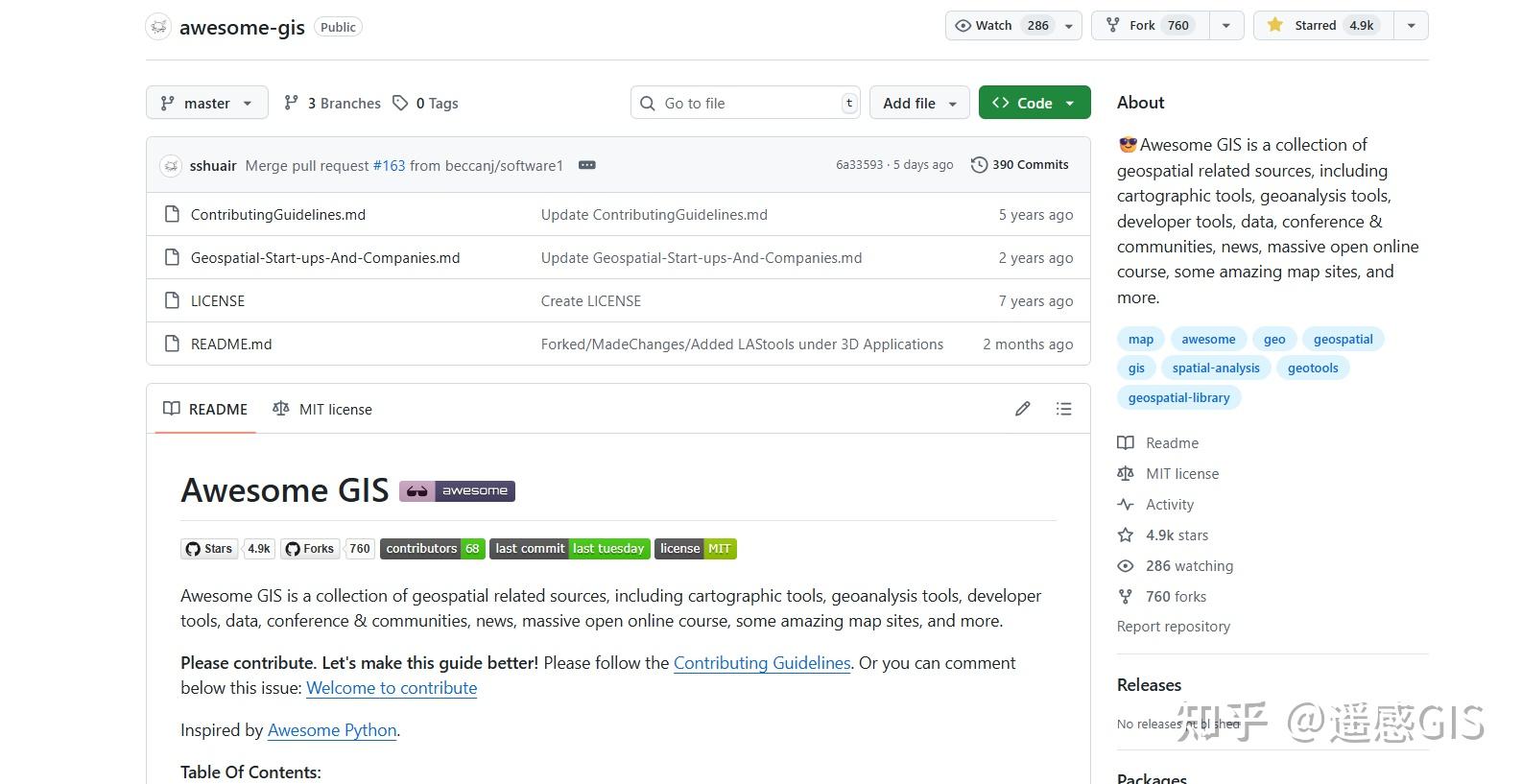Expand the Add file dropdown
1522x784 pixels.
919,104
